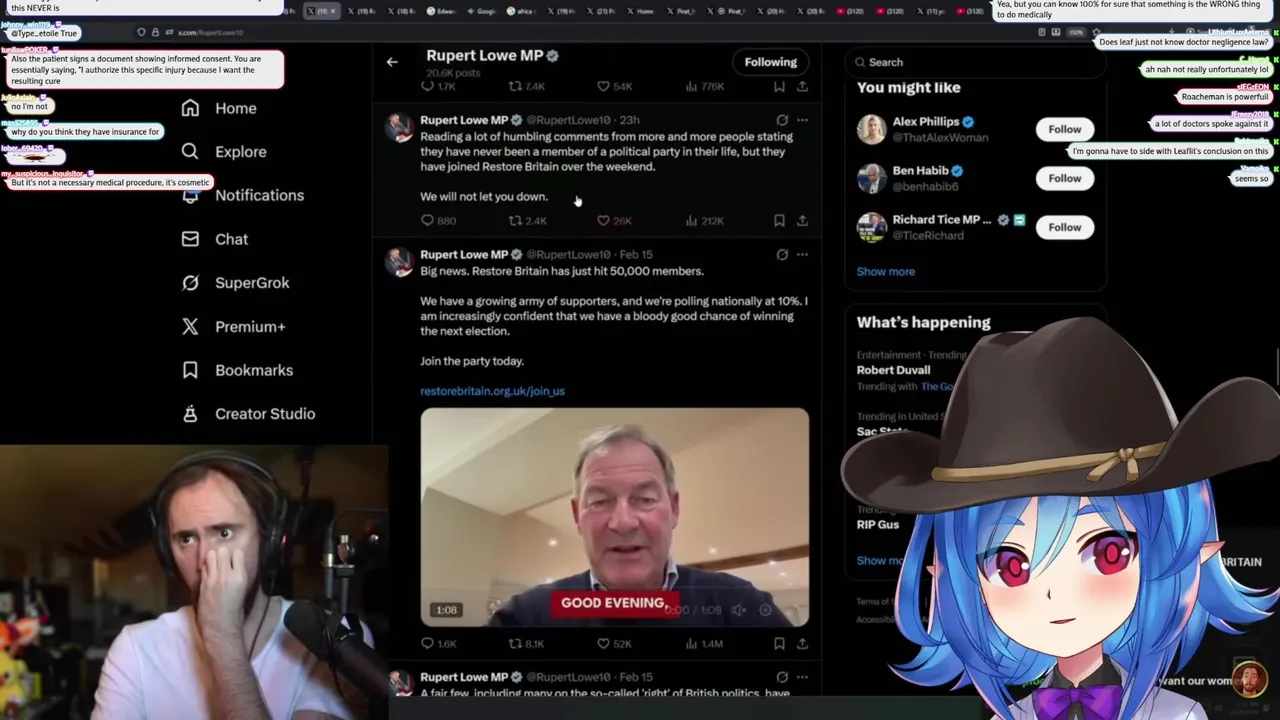This screenshot has height=720, width=1280.
Task: Play the Rupert Lowe video thumbnail
Action: point(614,517)
